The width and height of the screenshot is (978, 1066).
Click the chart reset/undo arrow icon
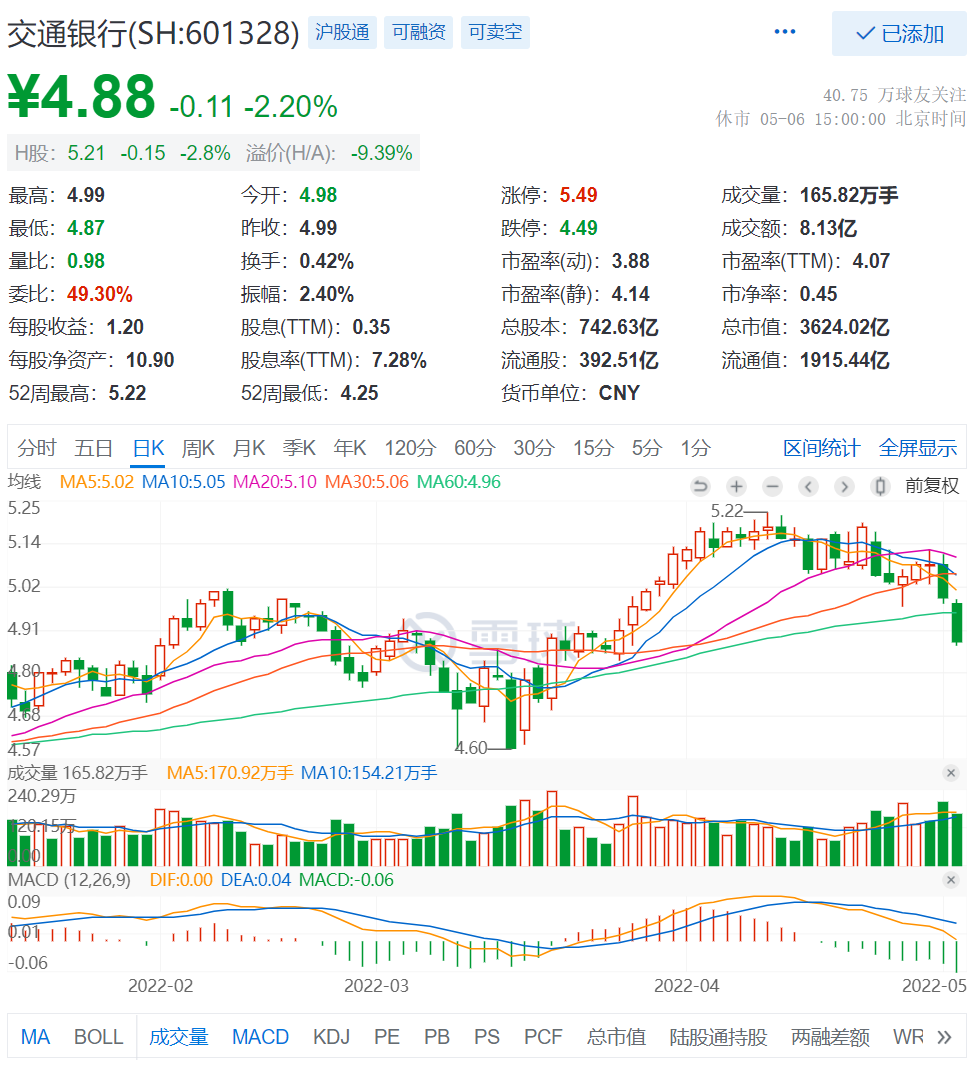[700, 486]
